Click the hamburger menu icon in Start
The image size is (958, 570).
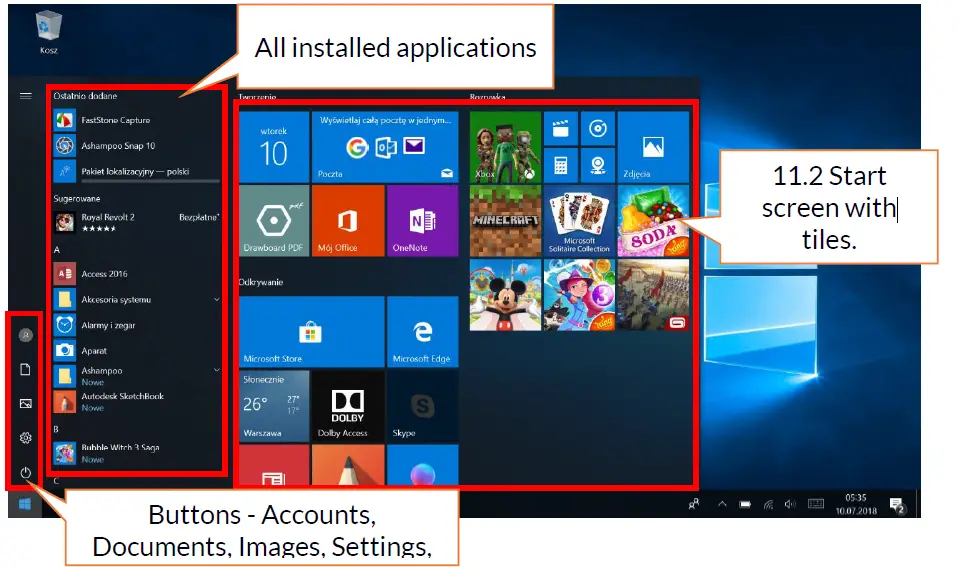[x=26, y=96]
